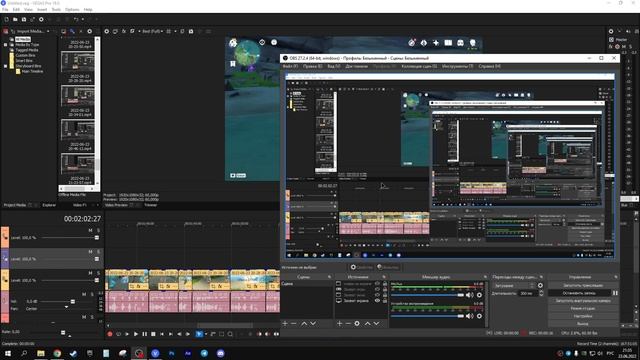Mute the orange top video track
Image resolution: width=640 pixels, height=360 pixels.
(x=90, y=230)
